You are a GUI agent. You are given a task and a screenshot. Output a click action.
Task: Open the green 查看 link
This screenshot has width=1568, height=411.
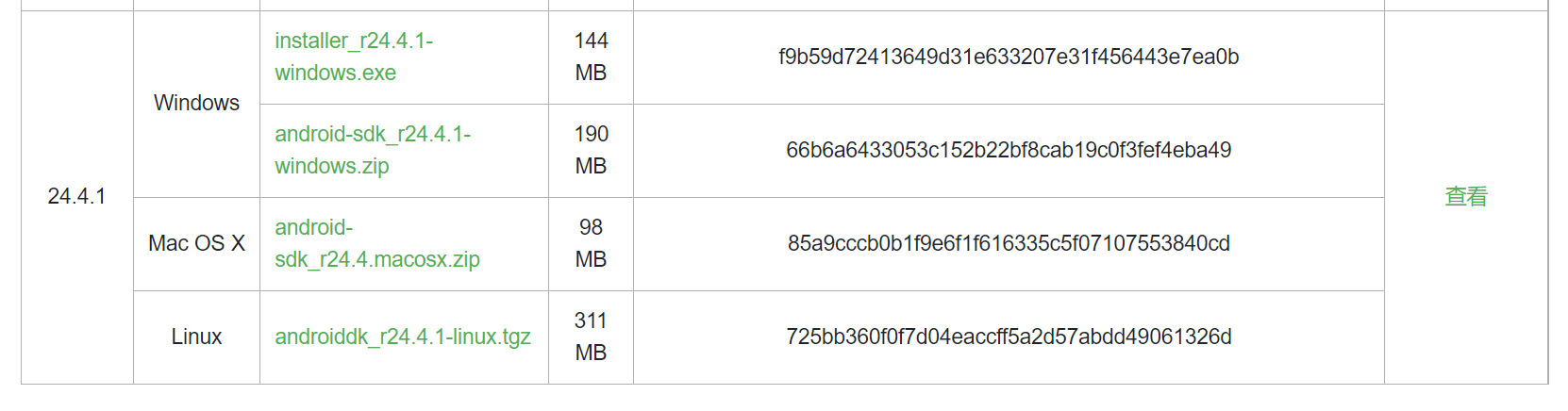1466,196
